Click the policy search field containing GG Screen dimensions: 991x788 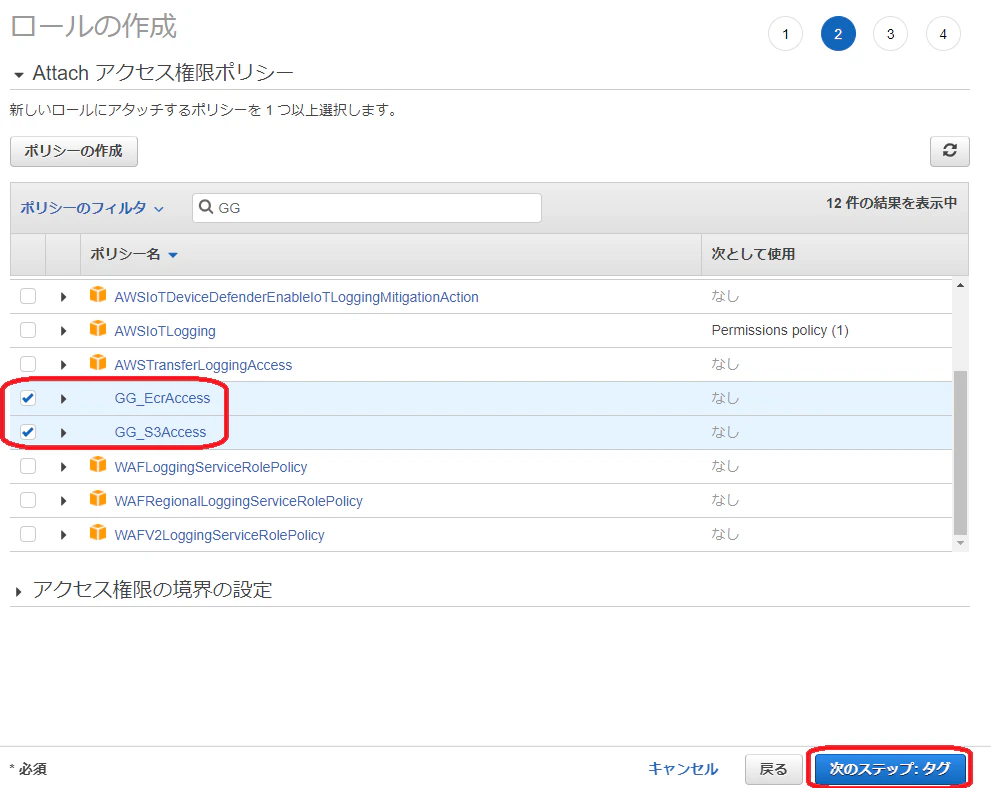click(367, 208)
